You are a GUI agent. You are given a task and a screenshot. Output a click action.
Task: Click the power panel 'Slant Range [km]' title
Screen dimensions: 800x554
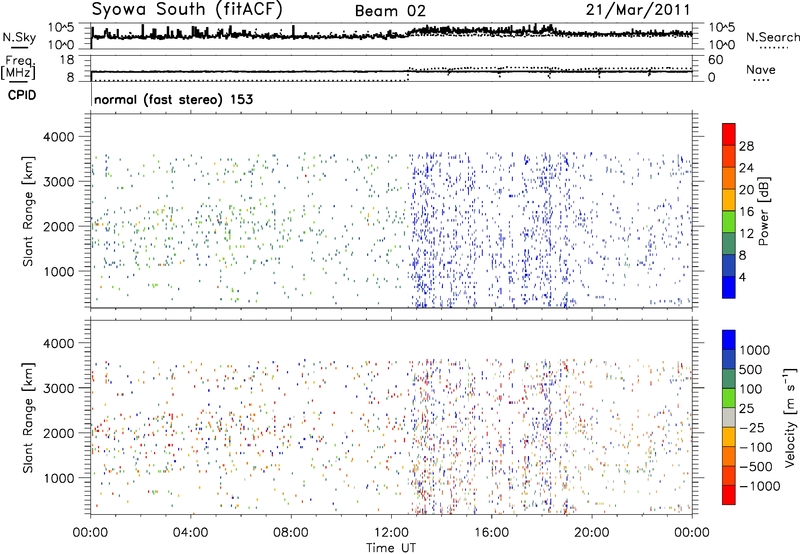point(28,211)
